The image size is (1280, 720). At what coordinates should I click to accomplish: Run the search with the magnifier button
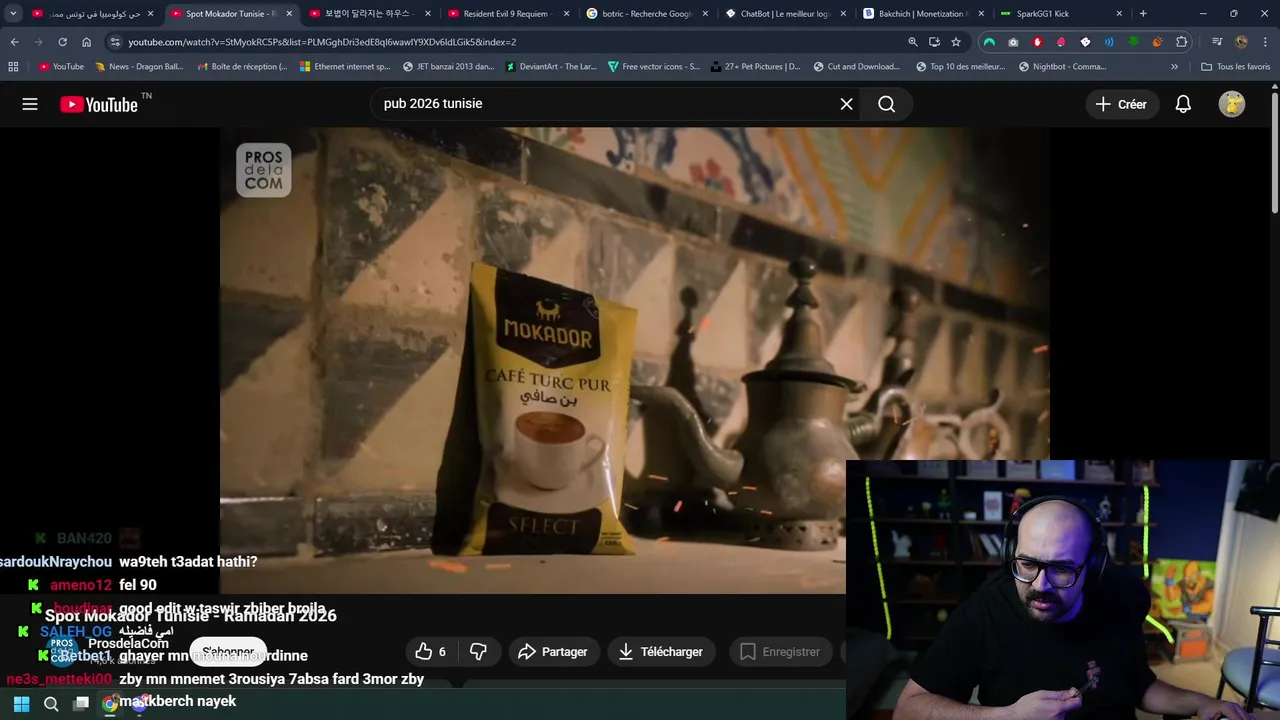[x=886, y=104]
